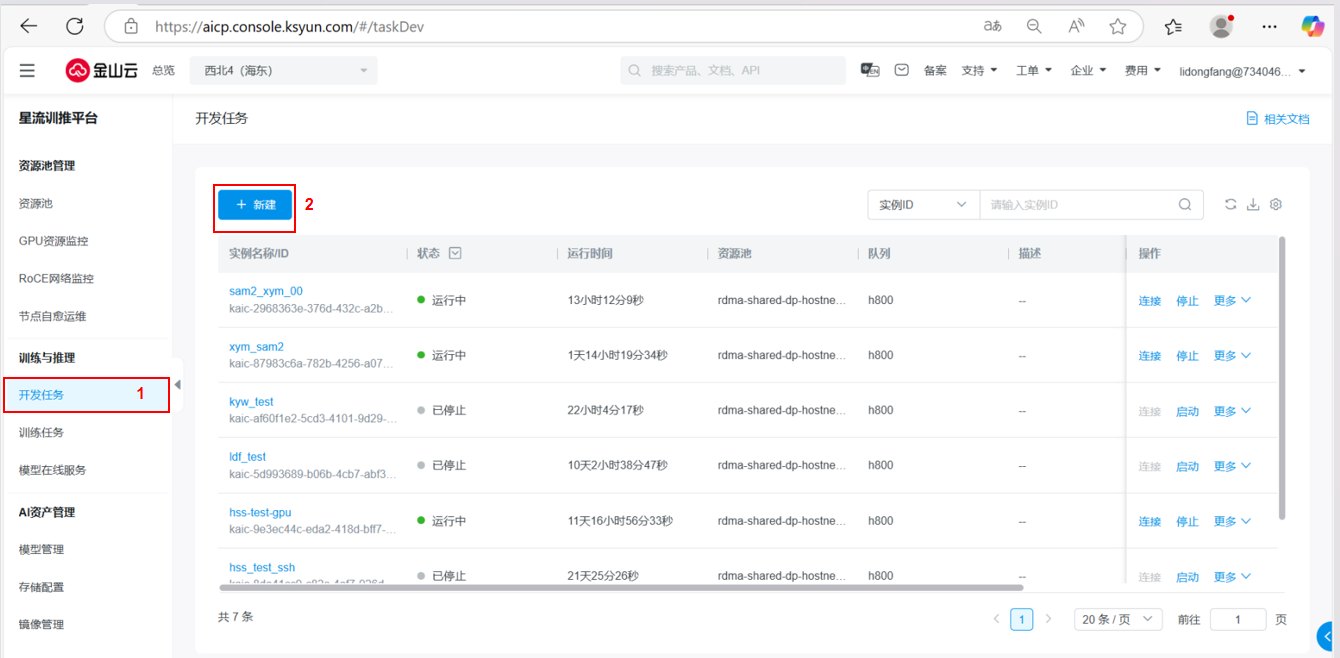Open the 资源池 sidebar menu item
Image resolution: width=1340 pixels, height=658 pixels.
pyautogui.click(x=35, y=204)
